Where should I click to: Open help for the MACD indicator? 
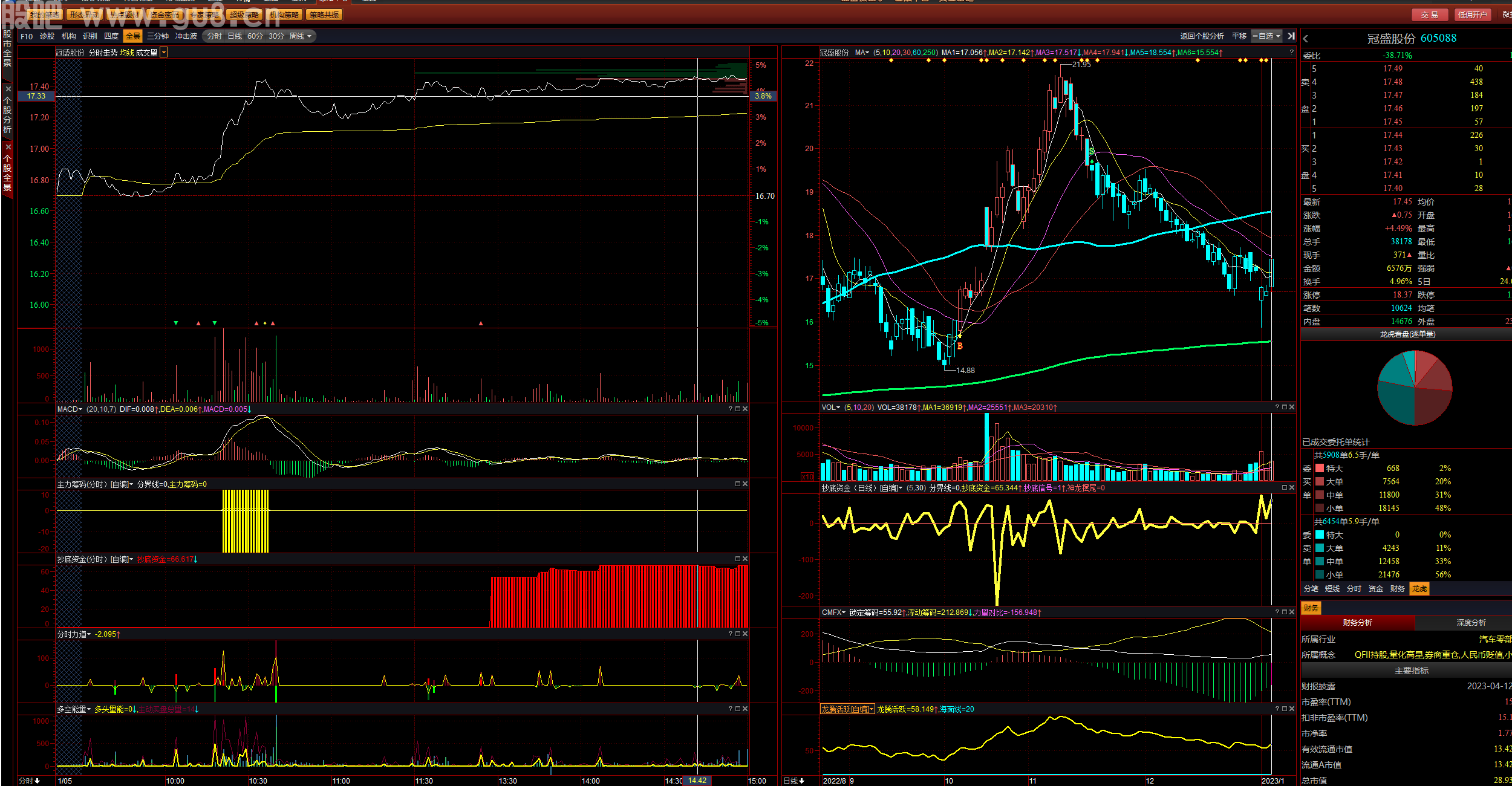(731, 409)
